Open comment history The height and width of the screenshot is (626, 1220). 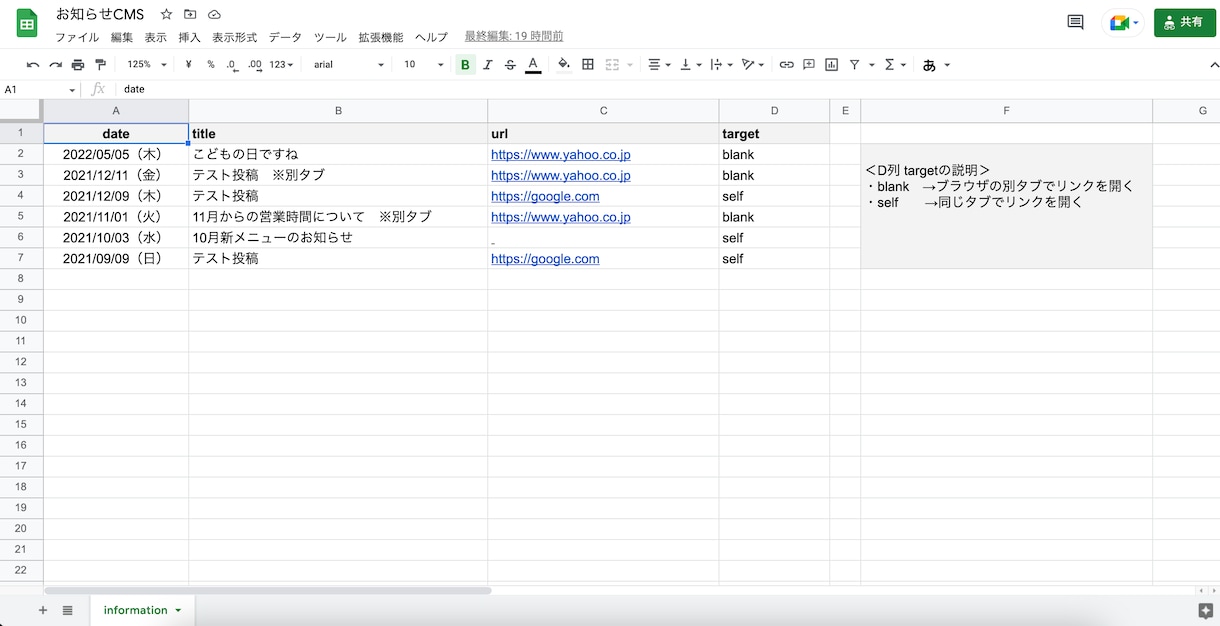[1076, 22]
